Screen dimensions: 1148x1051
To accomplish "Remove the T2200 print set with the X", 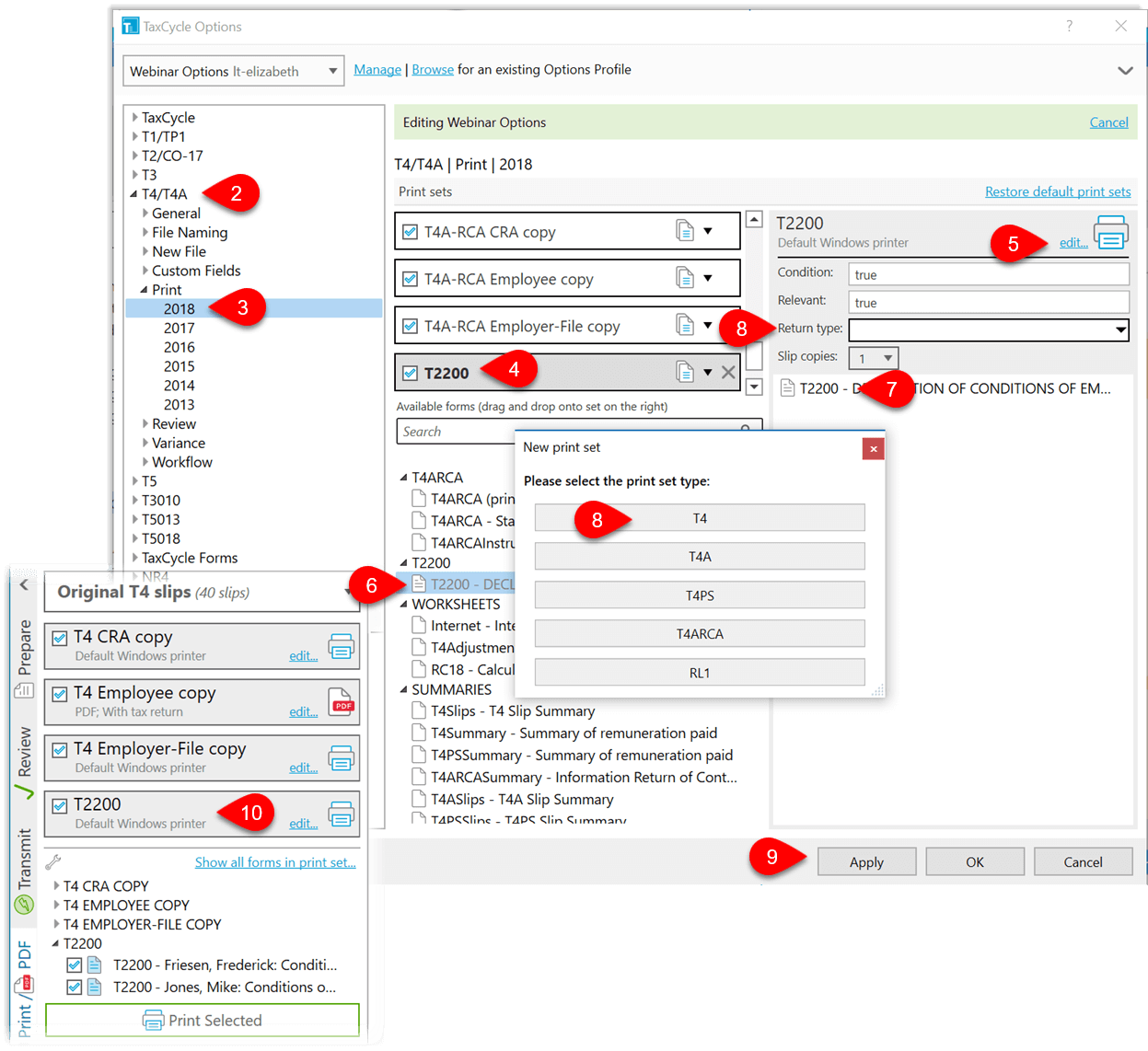I will (728, 372).
